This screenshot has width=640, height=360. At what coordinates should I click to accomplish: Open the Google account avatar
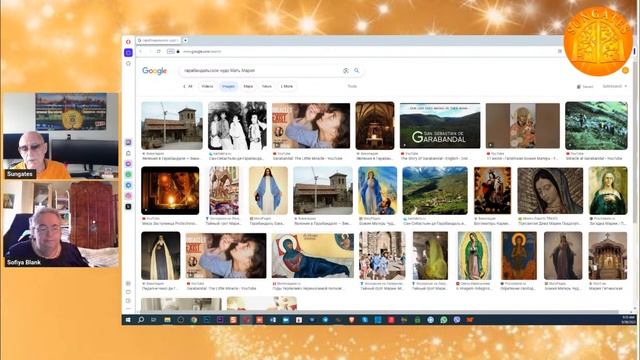625,70
